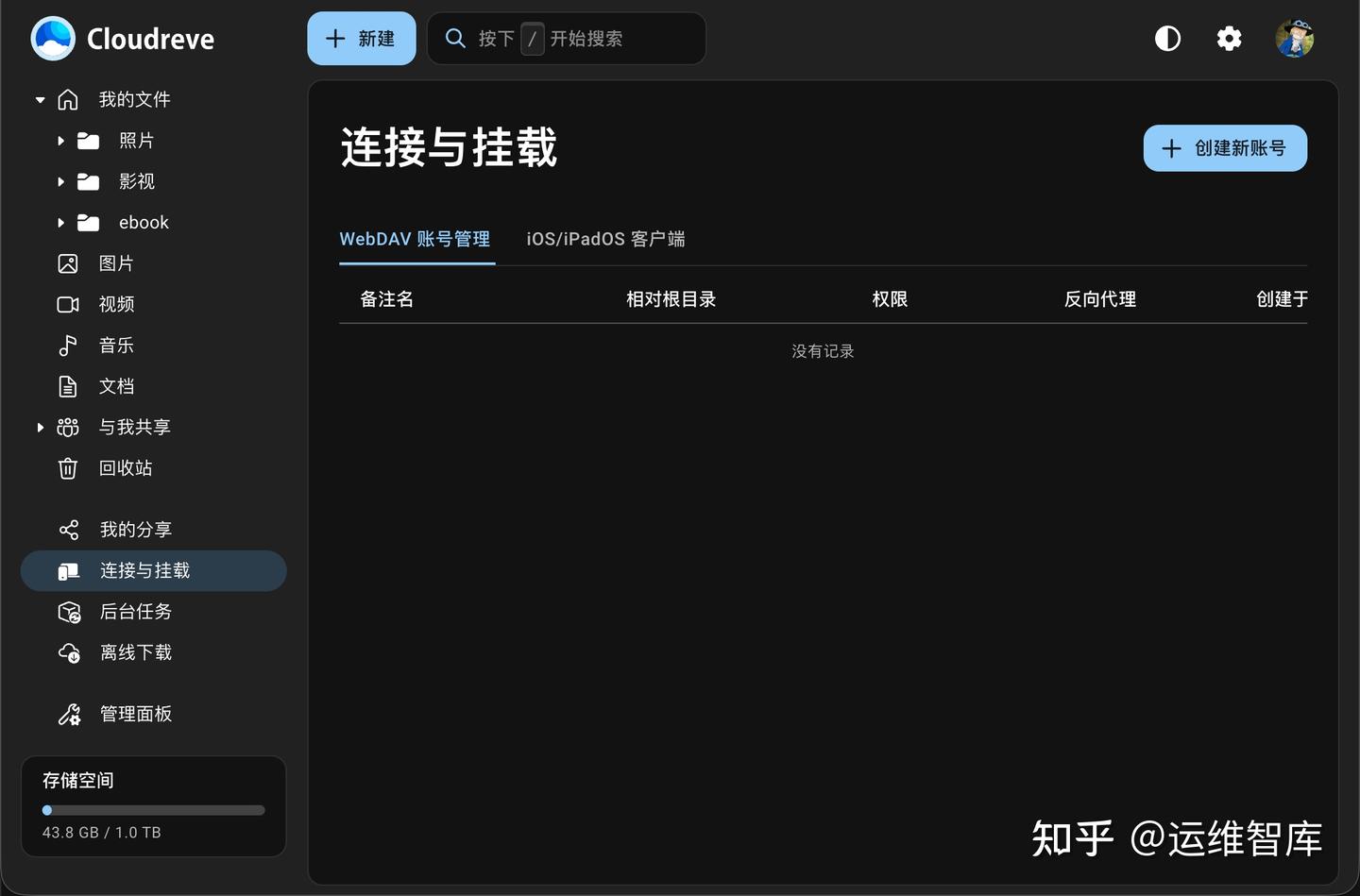The height and width of the screenshot is (896, 1360).
Task: Click the 43.8 GB / 1.0 TB text
Action: [102, 833]
